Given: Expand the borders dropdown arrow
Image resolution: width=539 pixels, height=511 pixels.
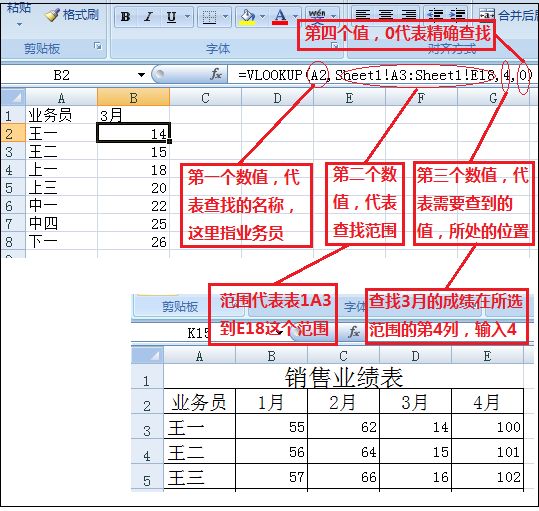Looking at the screenshot, I should (225, 16).
